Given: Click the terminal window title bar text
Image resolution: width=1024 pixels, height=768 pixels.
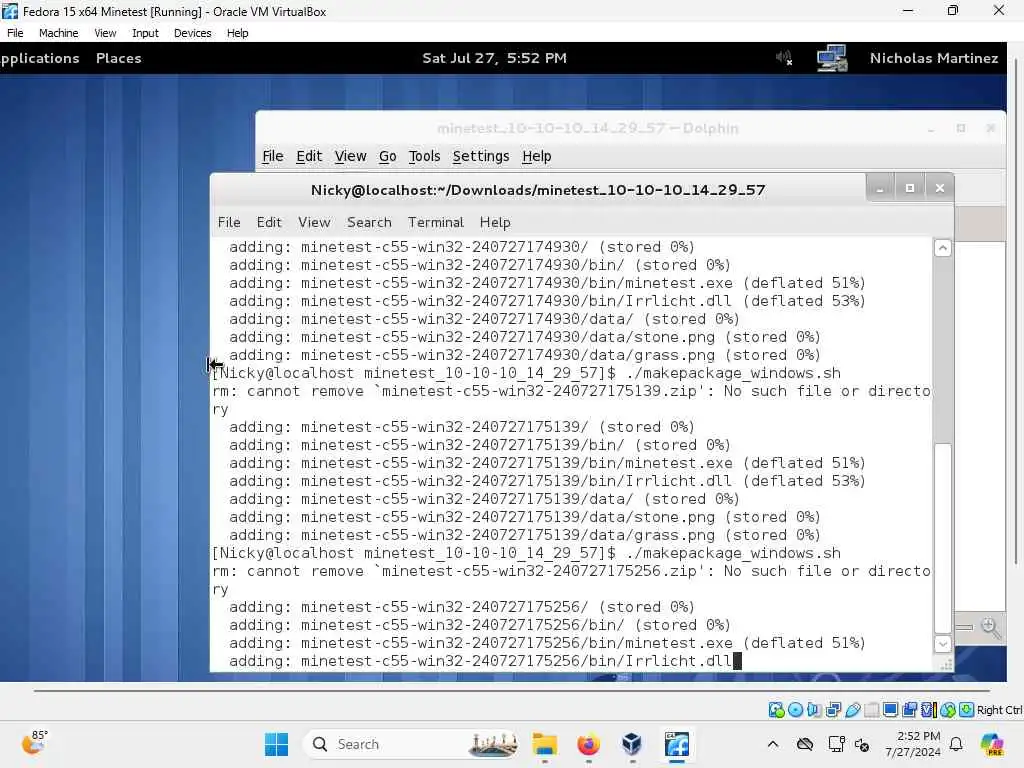Looking at the screenshot, I should click(537, 190).
